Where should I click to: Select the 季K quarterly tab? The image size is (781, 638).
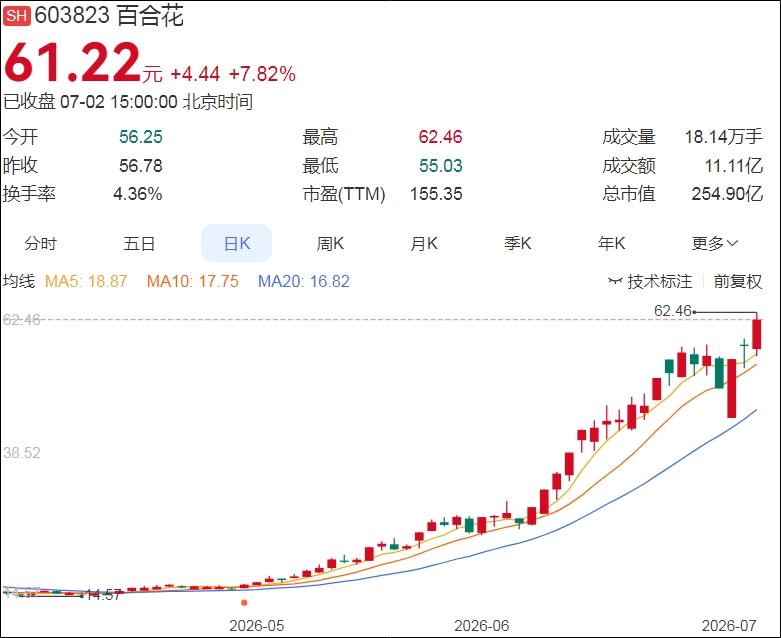518,244
